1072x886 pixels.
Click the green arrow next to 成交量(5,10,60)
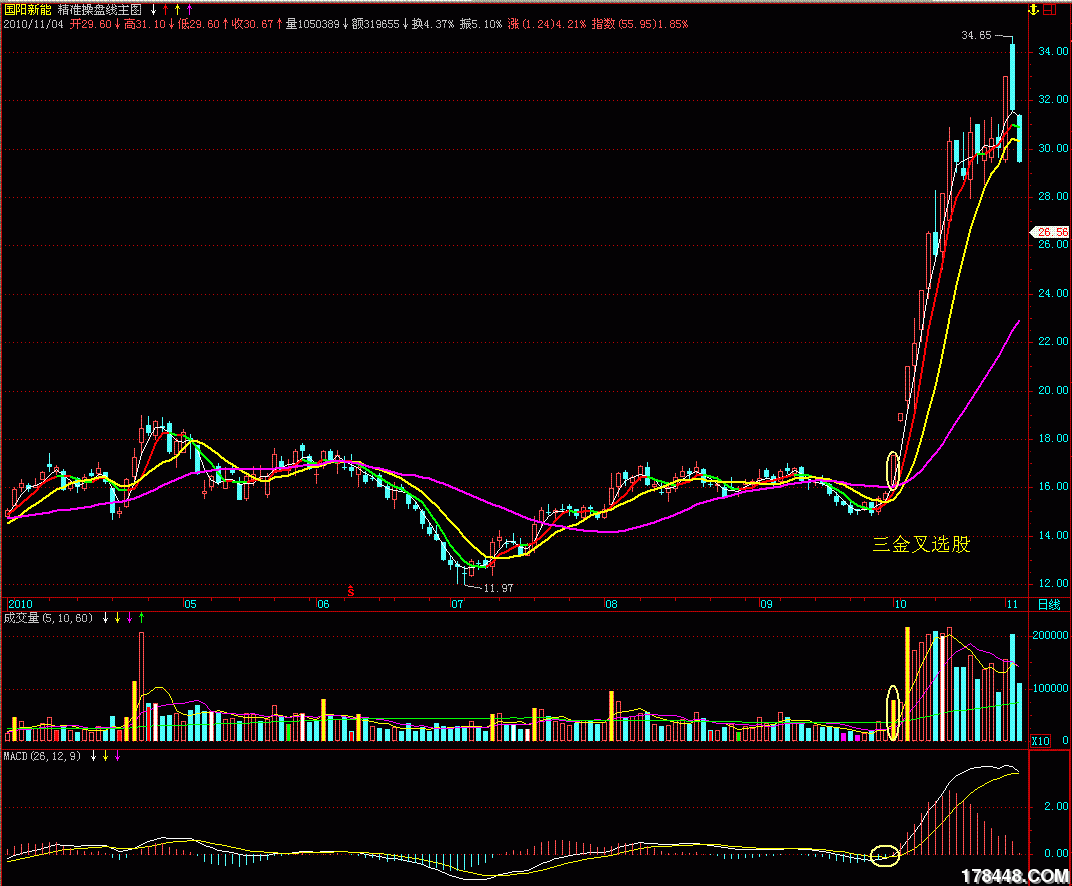[x=142, y=618]
